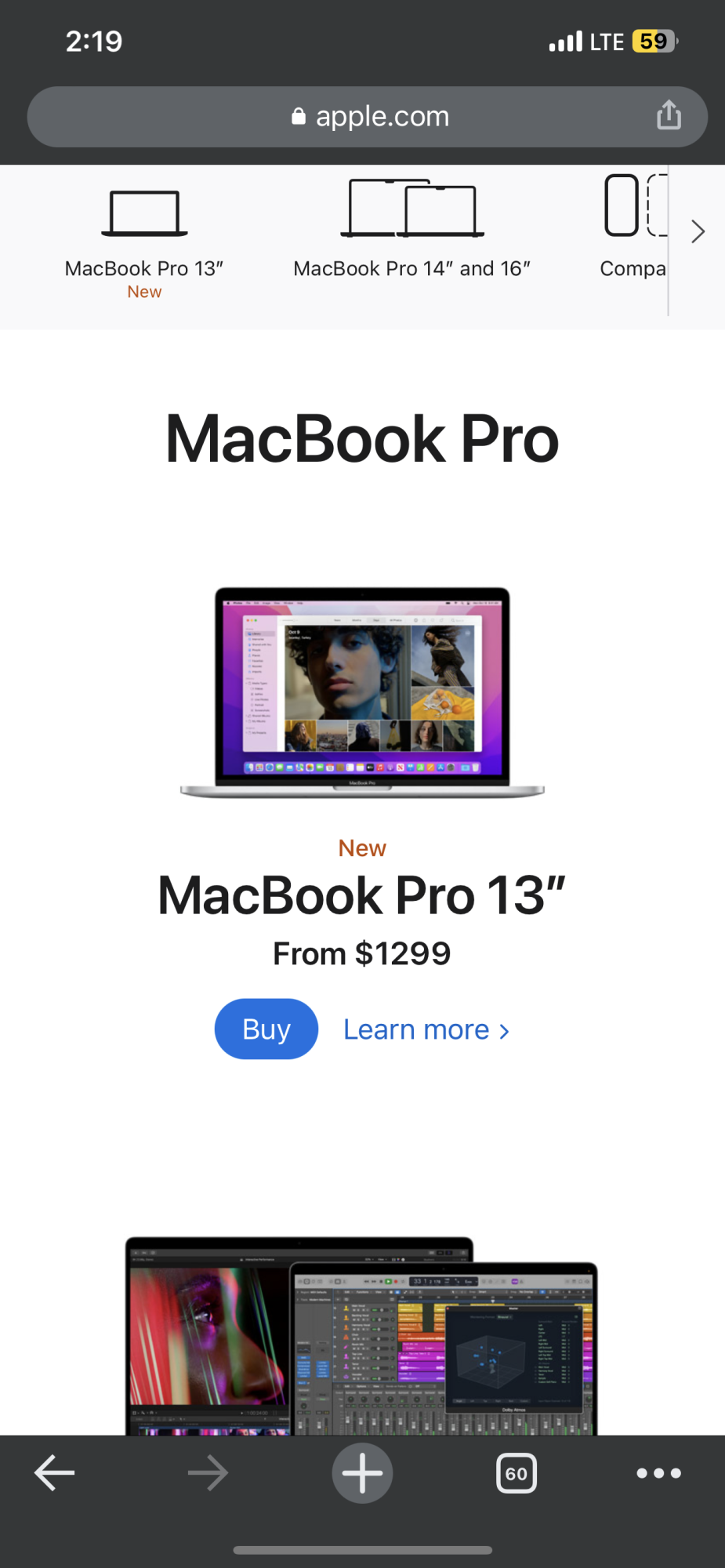Tap the 14″ and 16″ MacBook Pro image
725x1568 pixels.
click(x=361, y=1336)
